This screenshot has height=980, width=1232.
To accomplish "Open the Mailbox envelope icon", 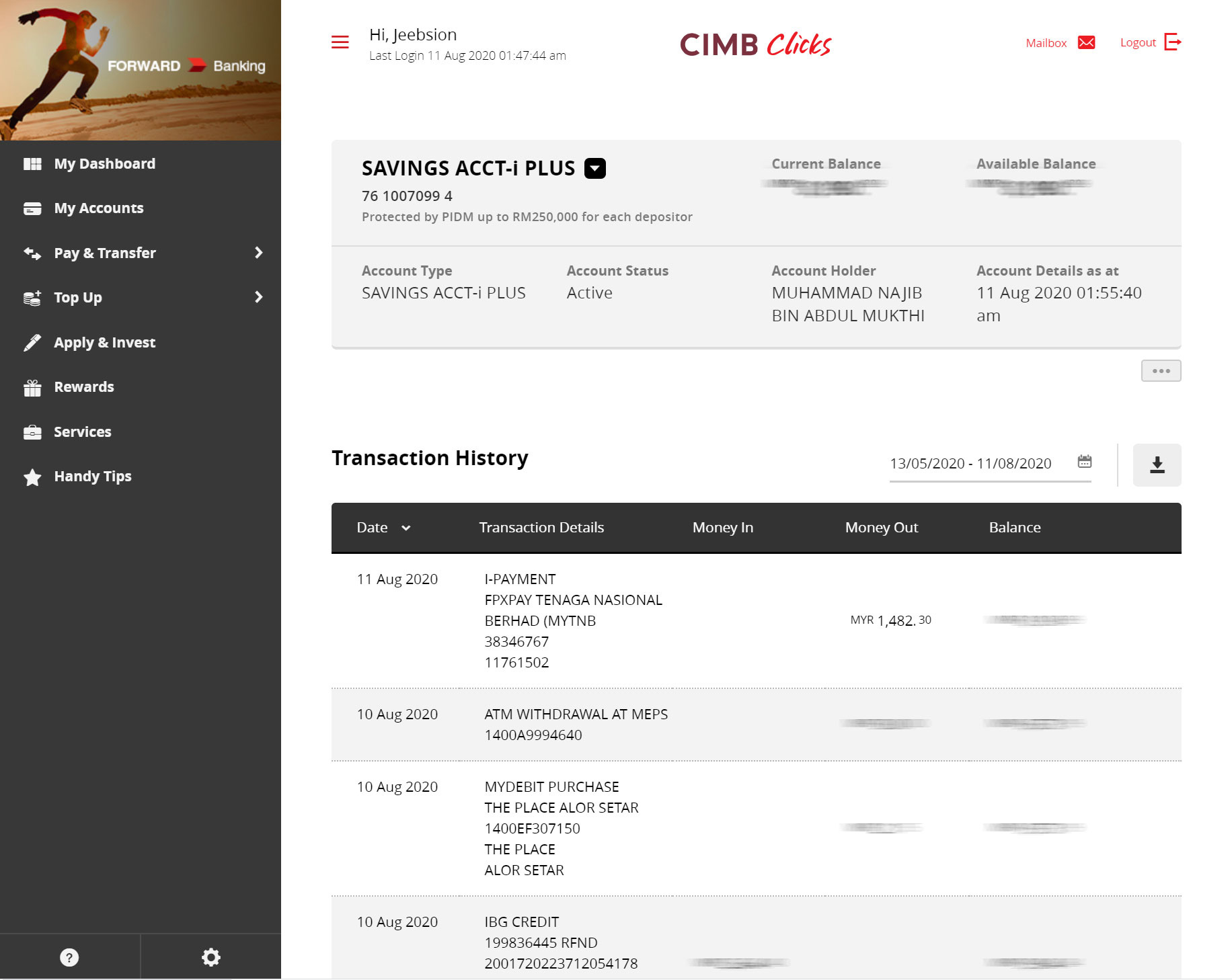I will [1086, 42].
